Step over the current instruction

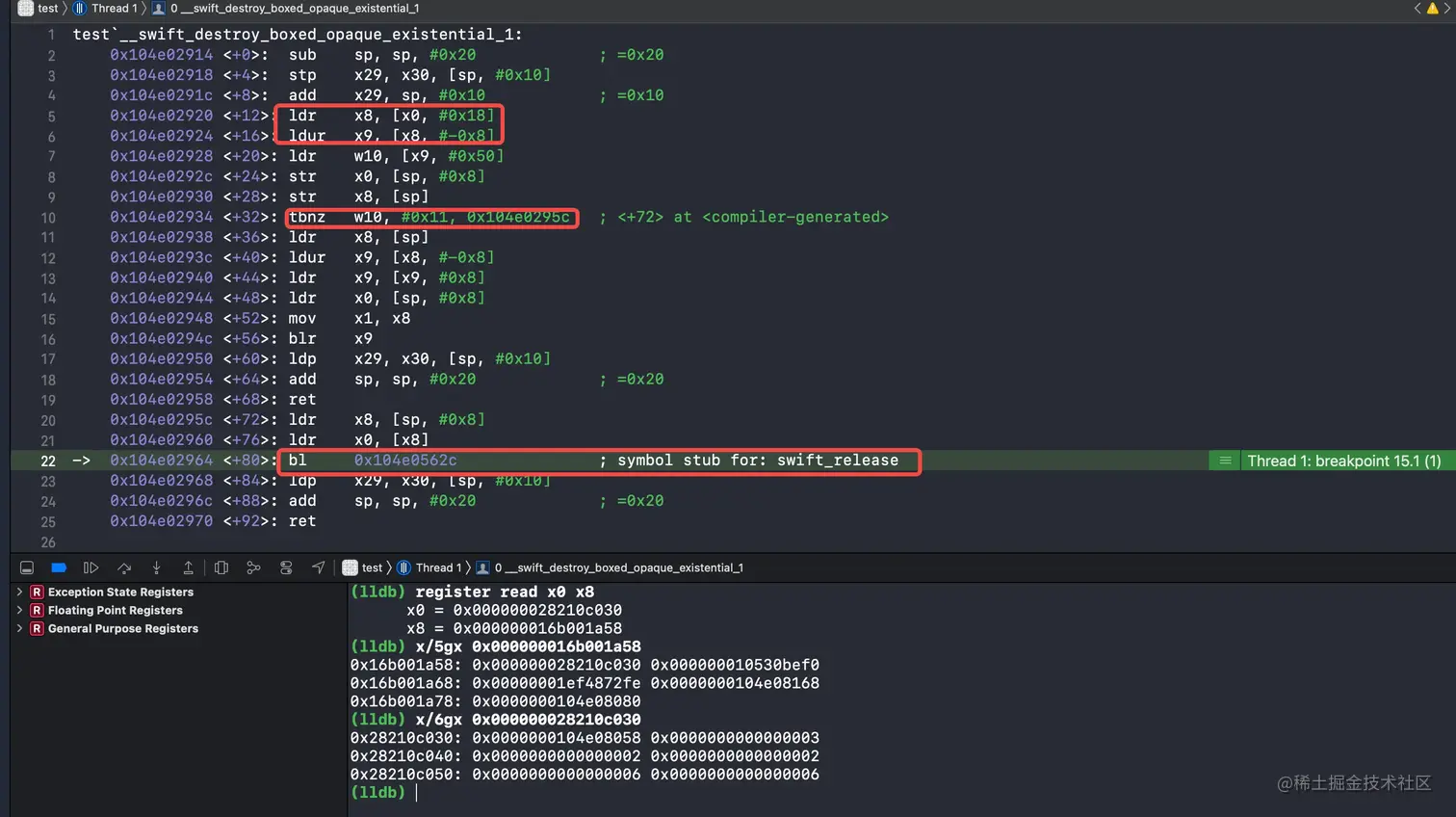124,568
